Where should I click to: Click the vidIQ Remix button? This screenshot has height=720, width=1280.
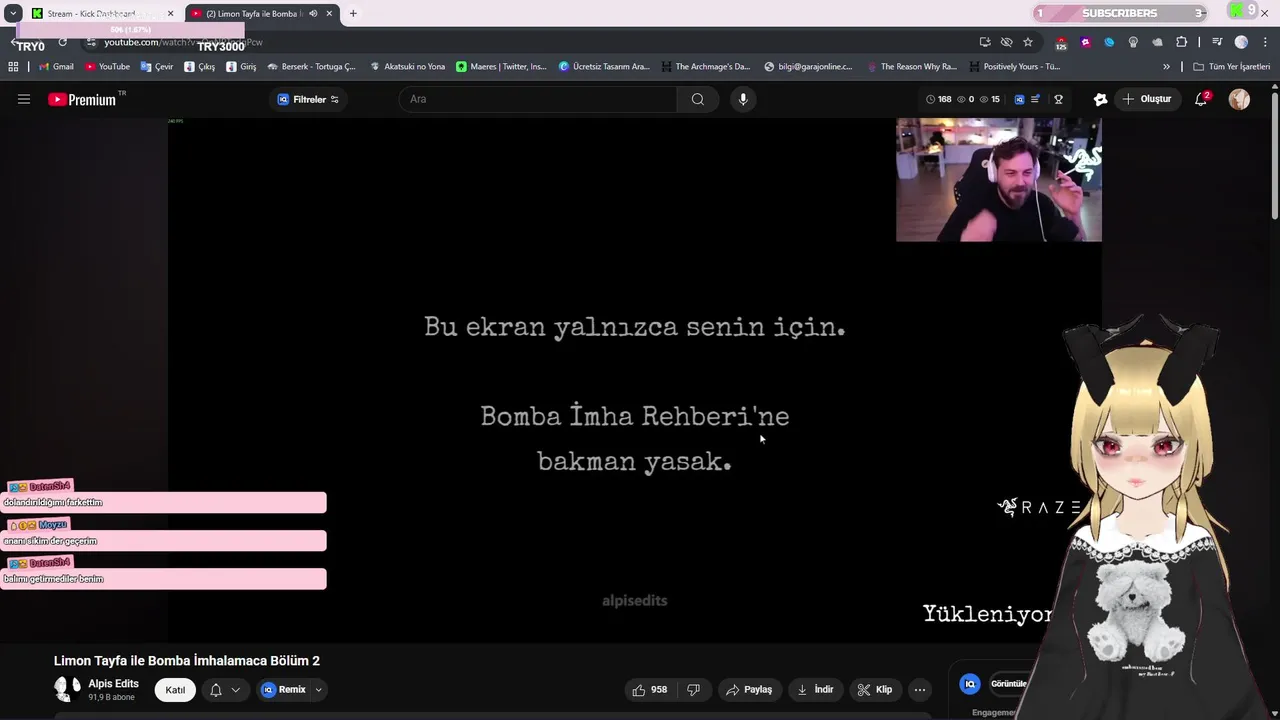(283, 690)
